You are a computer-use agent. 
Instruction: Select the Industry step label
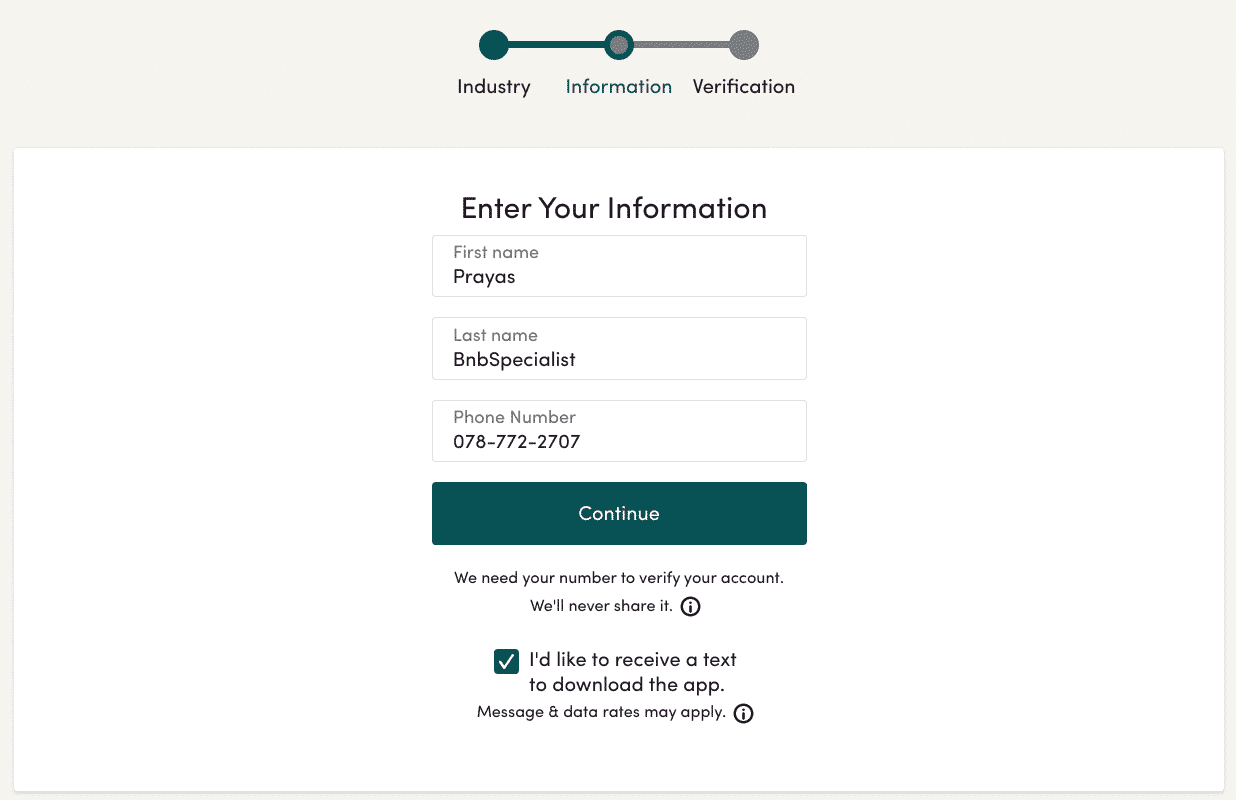click(493, 87)
